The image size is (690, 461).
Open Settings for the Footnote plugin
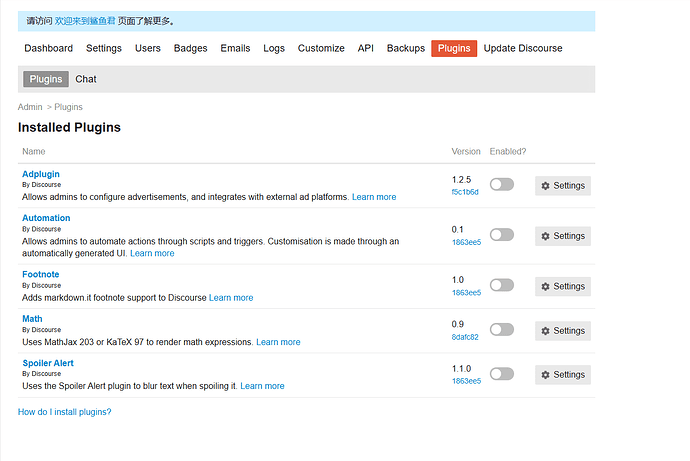[563, 286]
